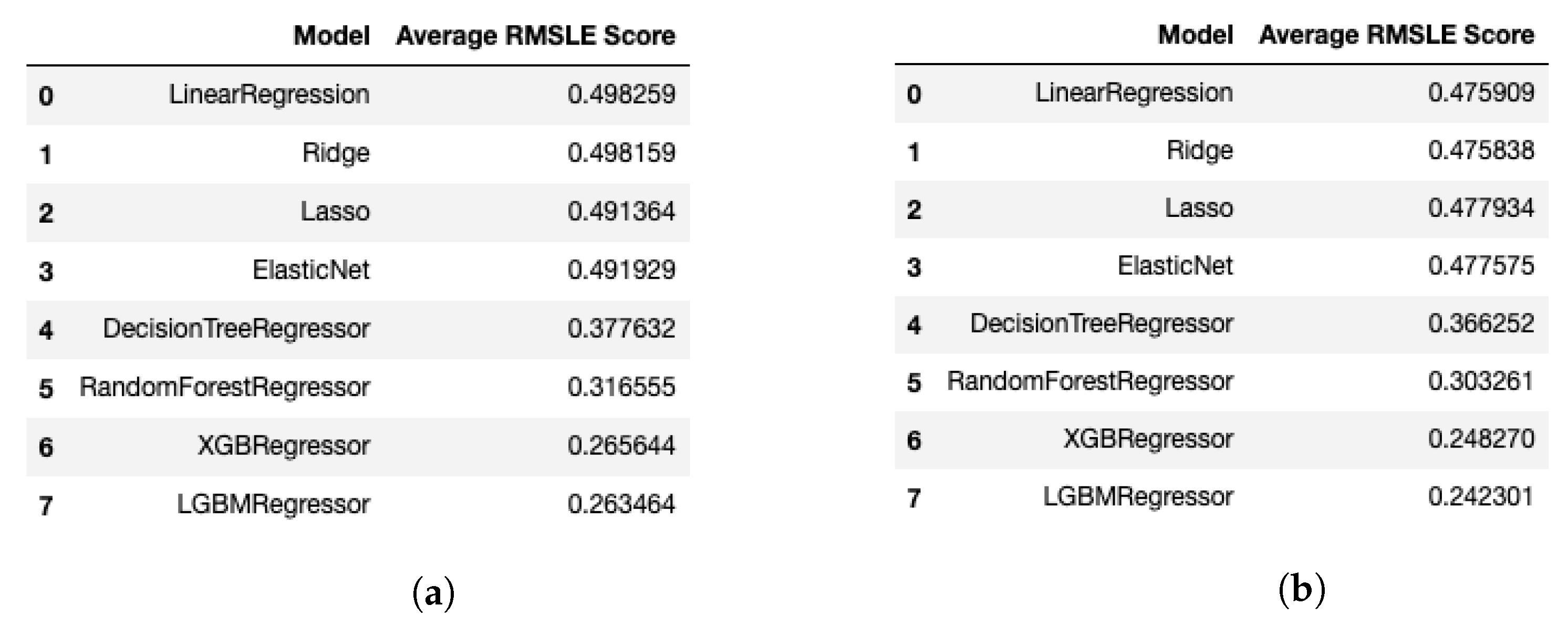Screen dimensions: 1568x626
Task: Click Average RMSLE Score header in left table
Action: click(x=536, y=36)
